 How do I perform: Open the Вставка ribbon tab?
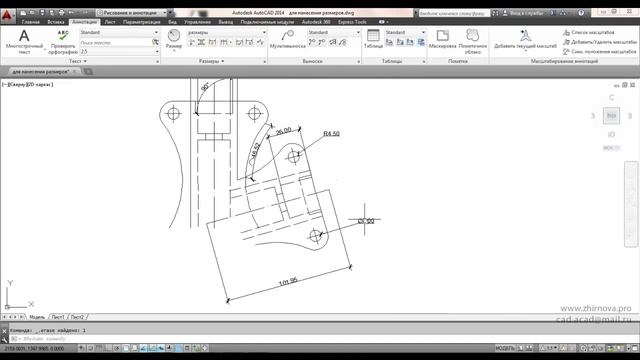click(x=56, y=22)
